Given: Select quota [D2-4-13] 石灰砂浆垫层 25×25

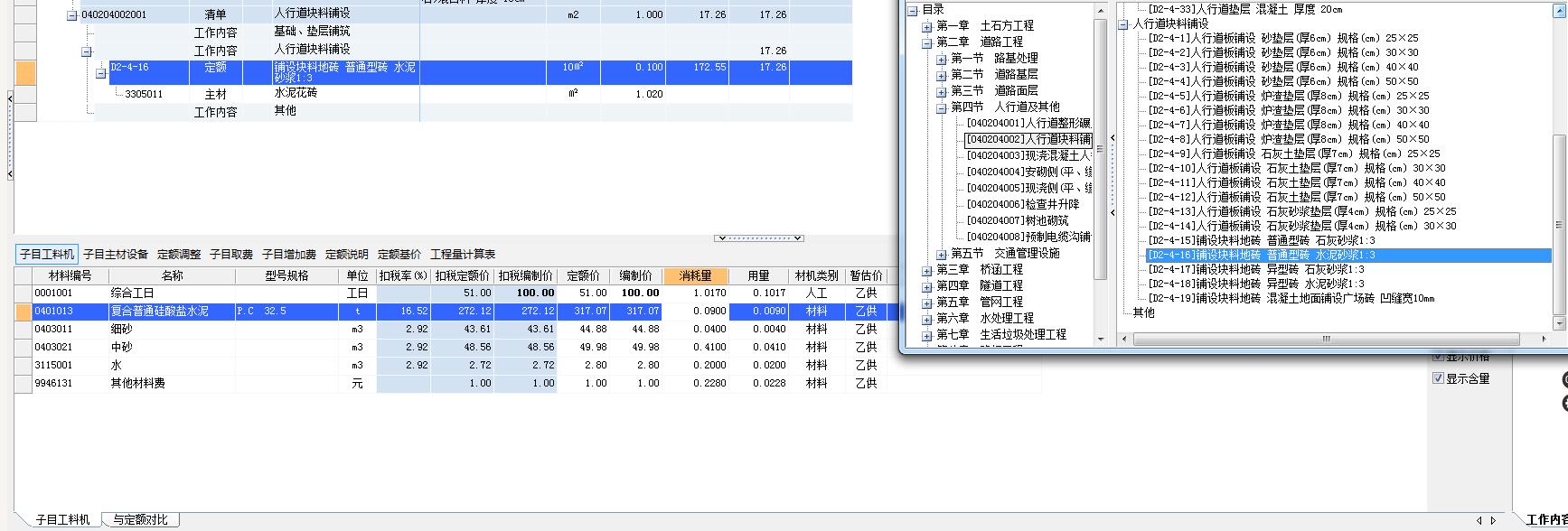Looking at the screenshot, I should pyautogui.click(x=1302, y=212).
